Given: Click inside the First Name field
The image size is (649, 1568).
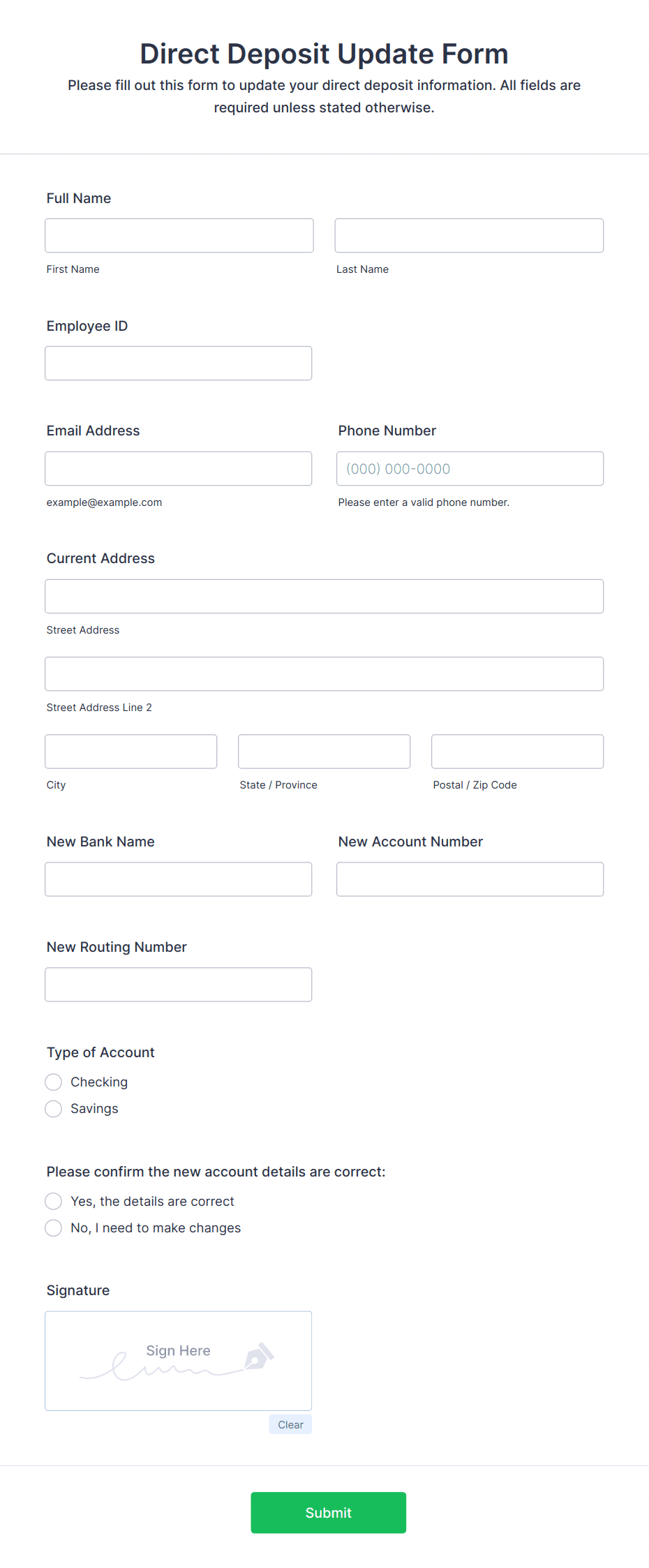Looking at the screenshot, I should point(179,235).
